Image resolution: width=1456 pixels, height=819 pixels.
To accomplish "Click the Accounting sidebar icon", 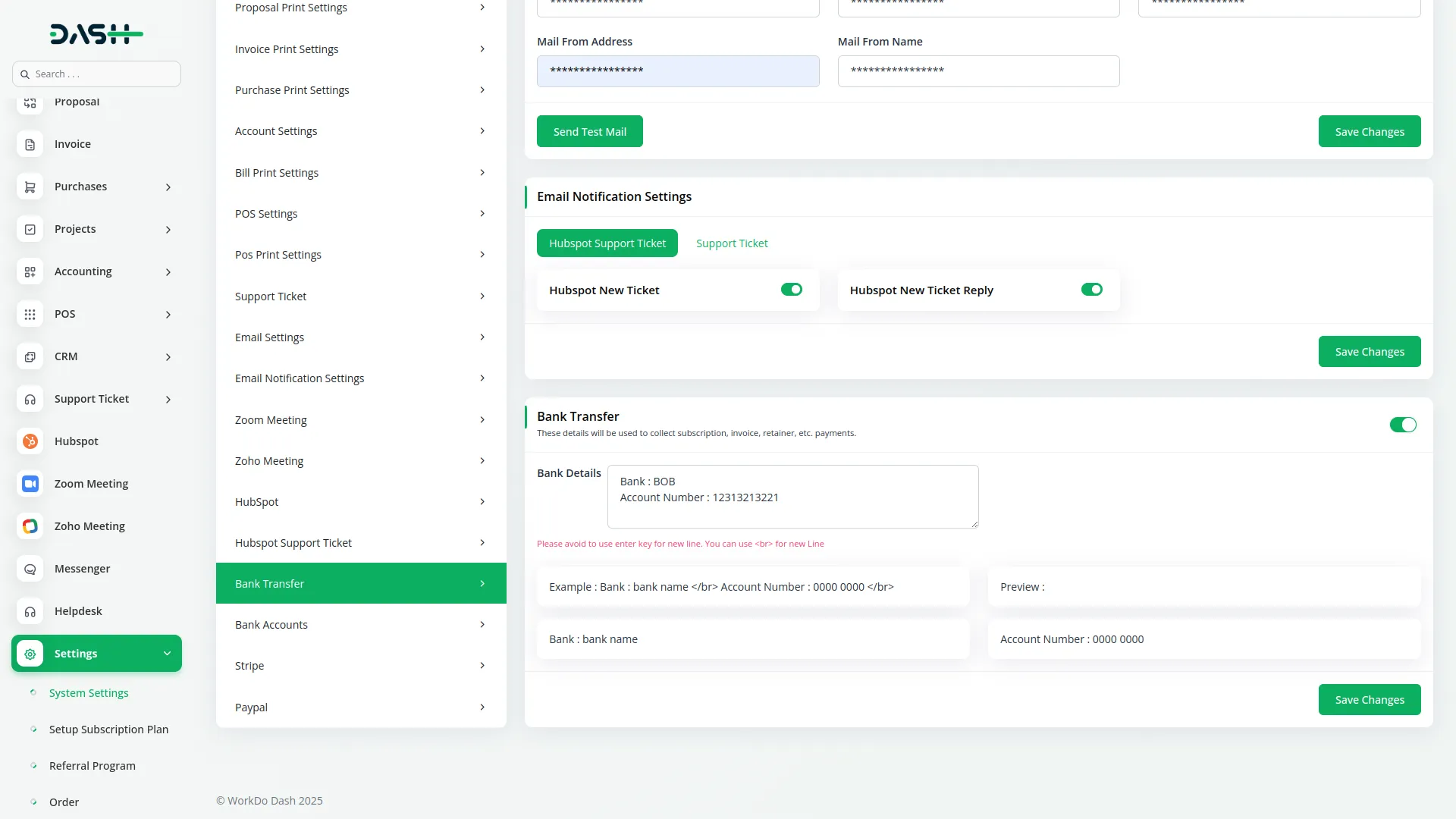I will (x=30, y=271).
